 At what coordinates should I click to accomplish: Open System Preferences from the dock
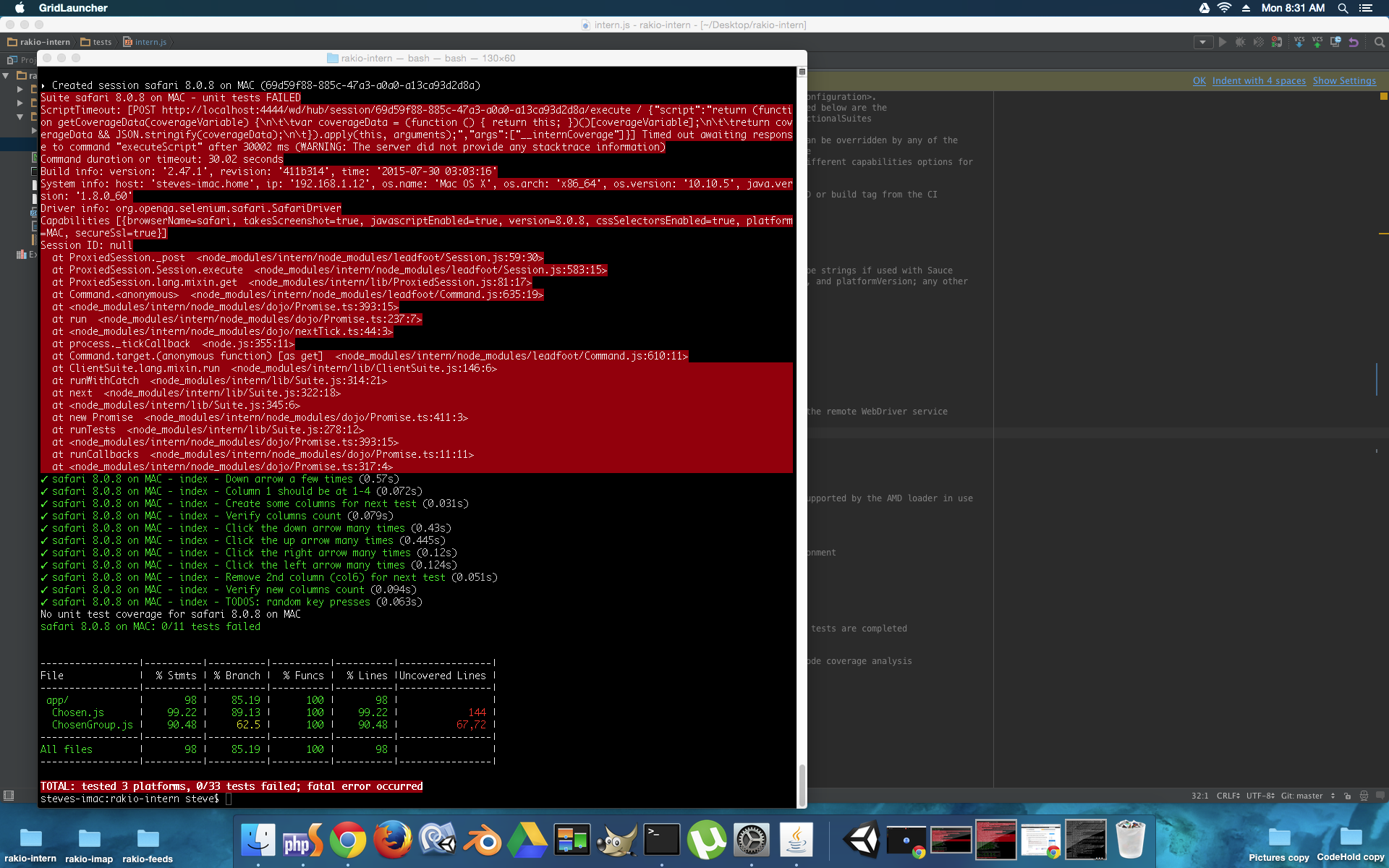click(752, 840)
